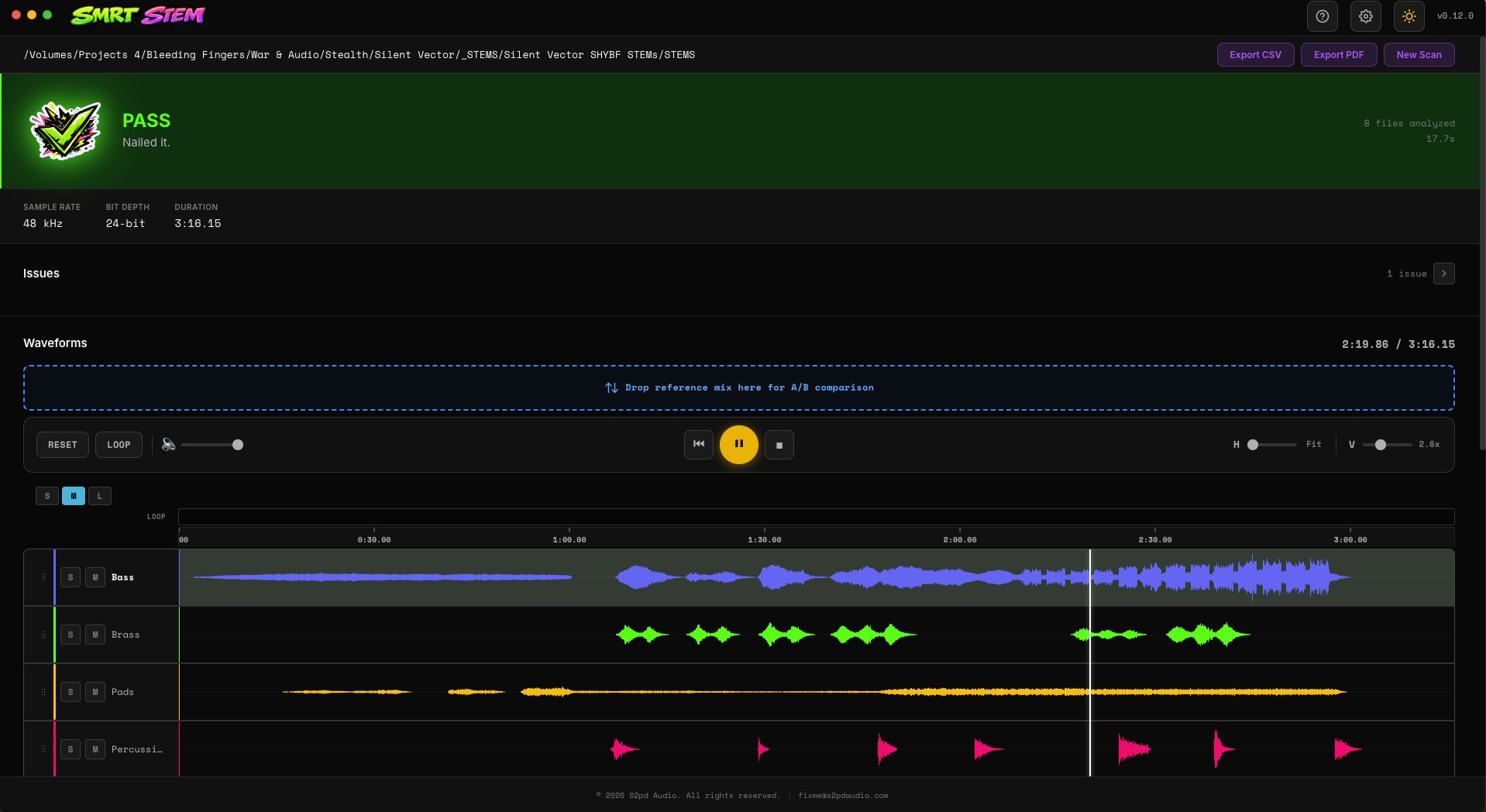Skip back to the beginning of the track
The image size is (1486, 812).
tap(698, 445)
